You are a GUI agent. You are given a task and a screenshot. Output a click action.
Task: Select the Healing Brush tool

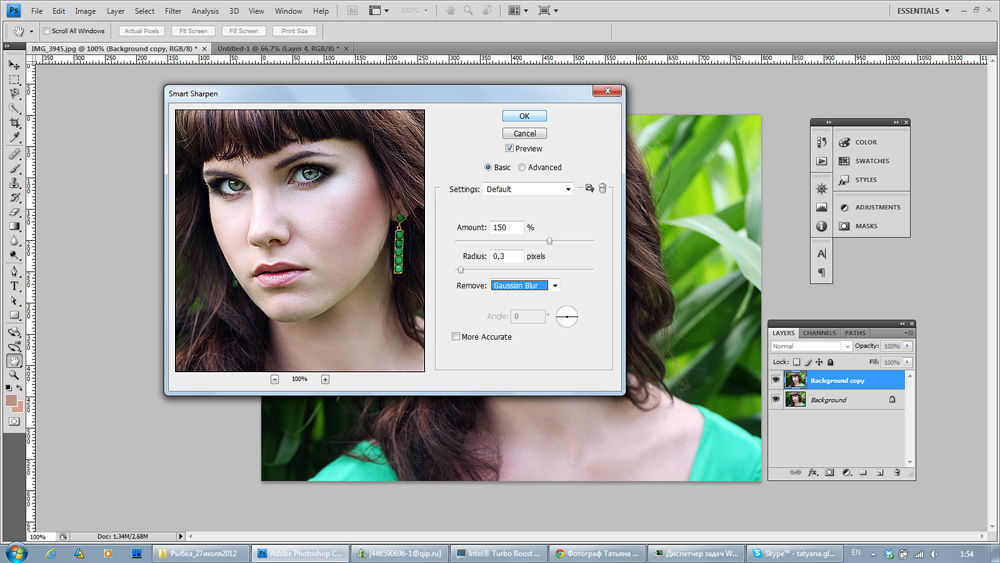click(14, 154)
